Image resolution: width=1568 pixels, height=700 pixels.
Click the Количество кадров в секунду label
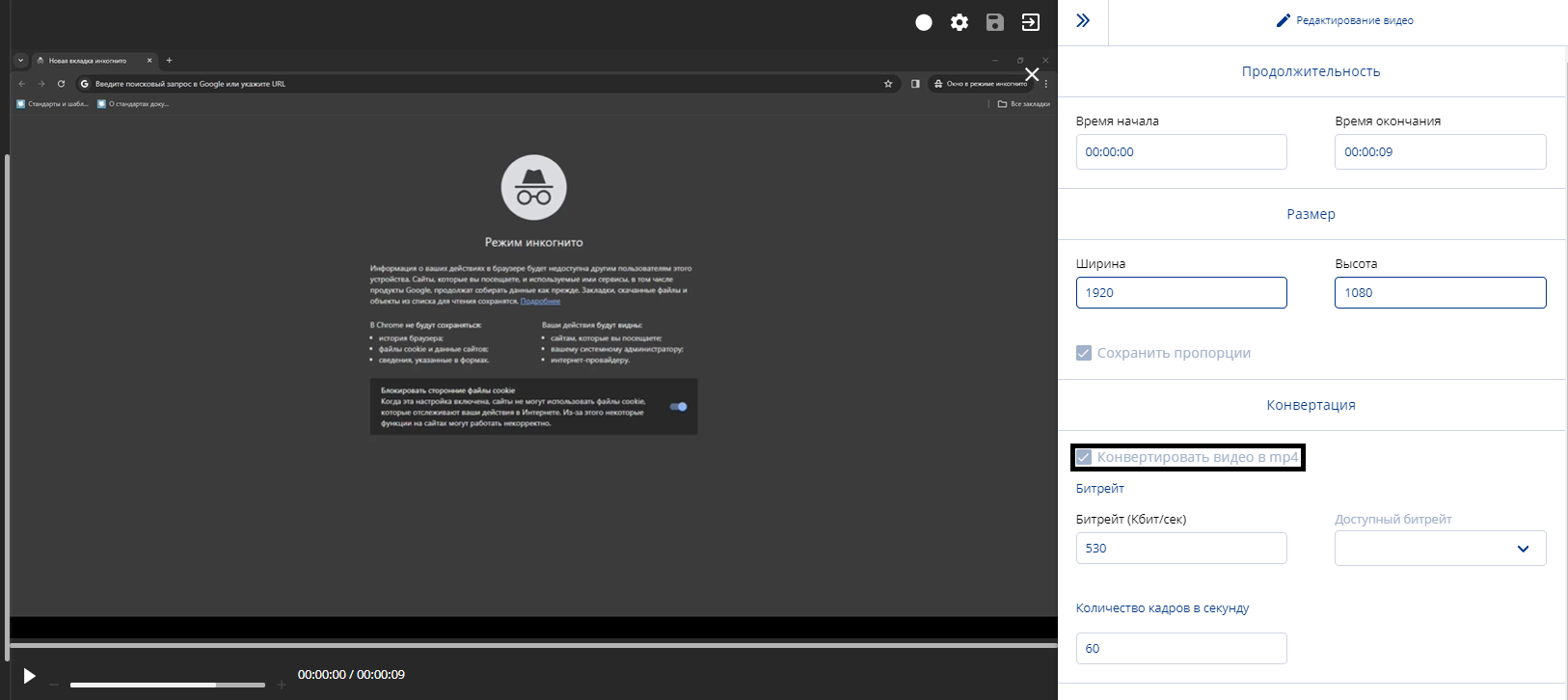1162,608
